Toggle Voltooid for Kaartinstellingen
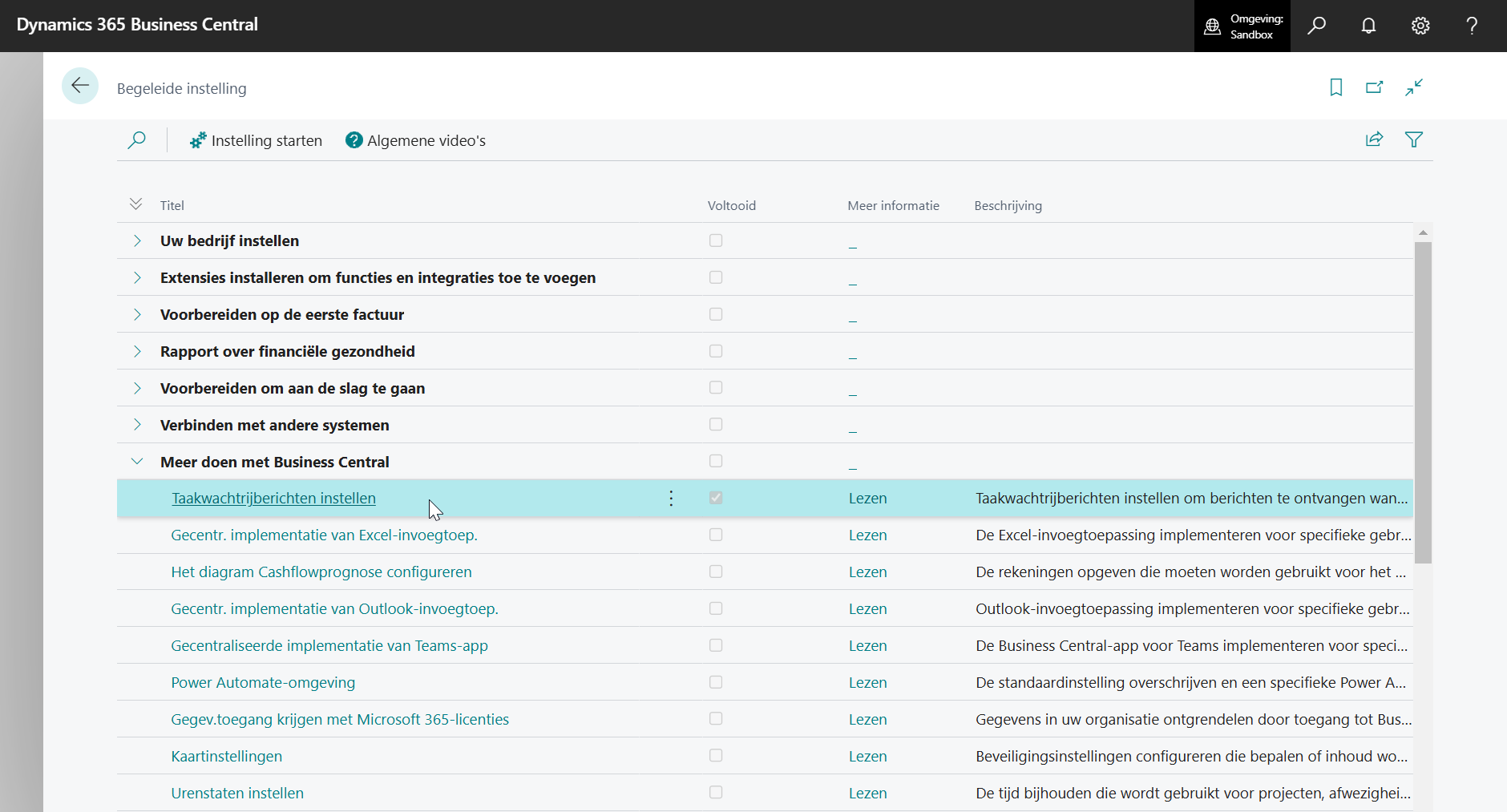Image resolution: width=1507 pixels, height=812 pixels. (x=716, y=756)
